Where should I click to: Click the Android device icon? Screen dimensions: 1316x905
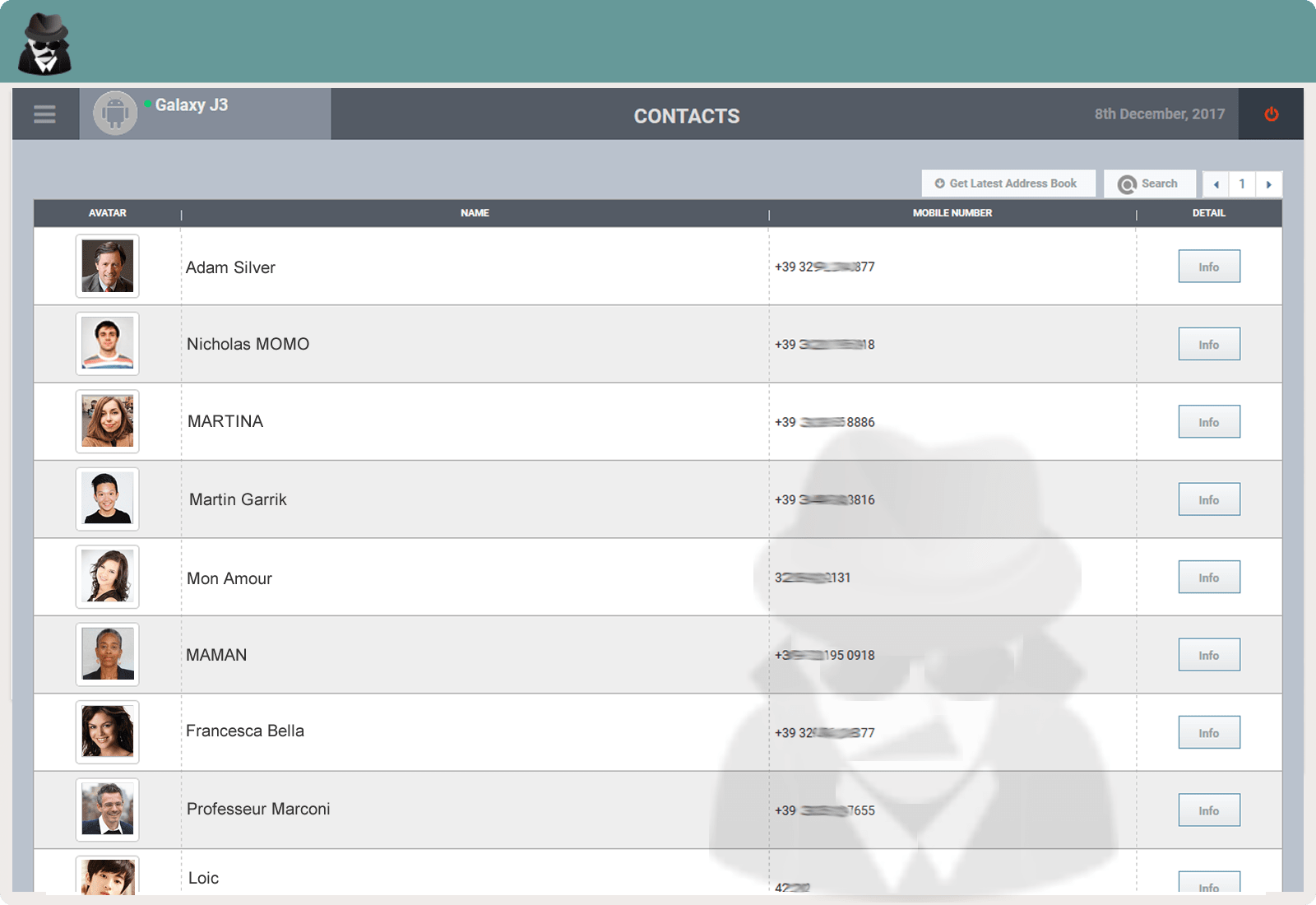[115, 114]
